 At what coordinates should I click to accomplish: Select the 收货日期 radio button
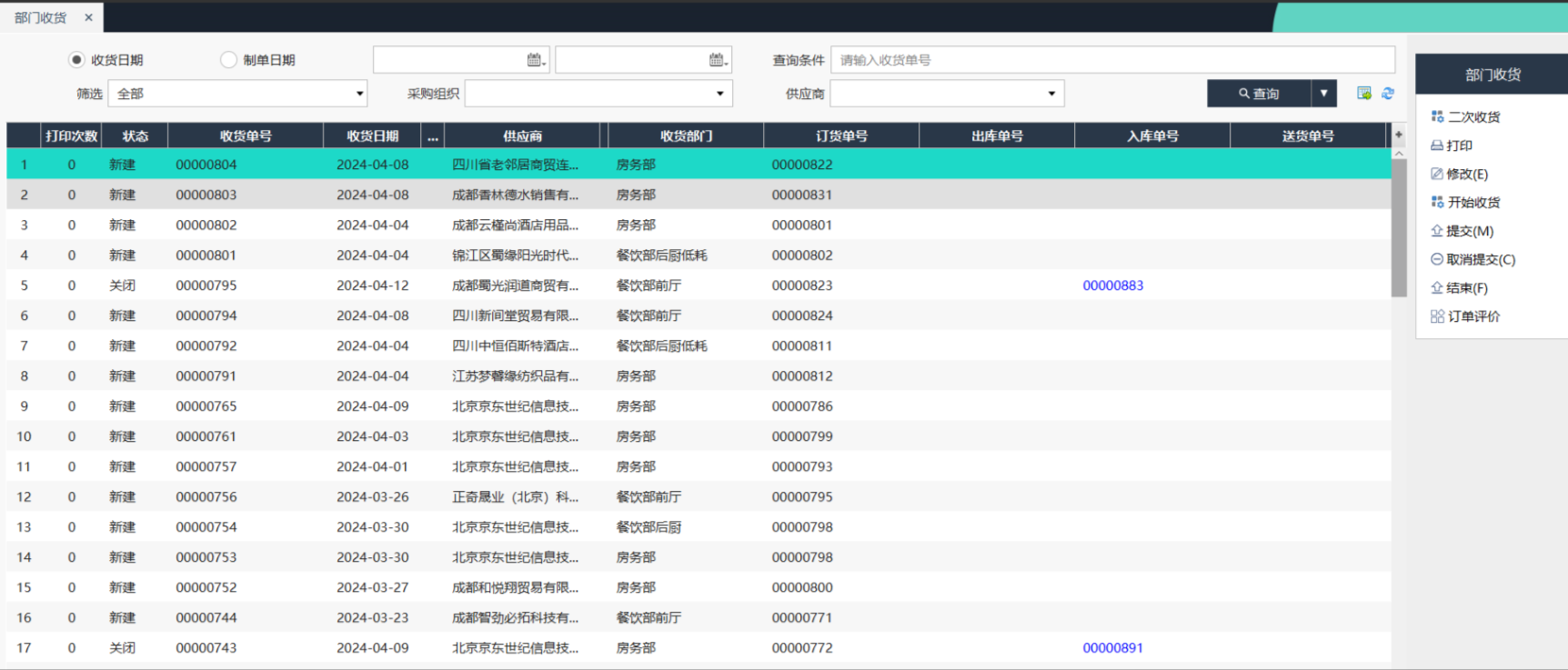point(77,60)
